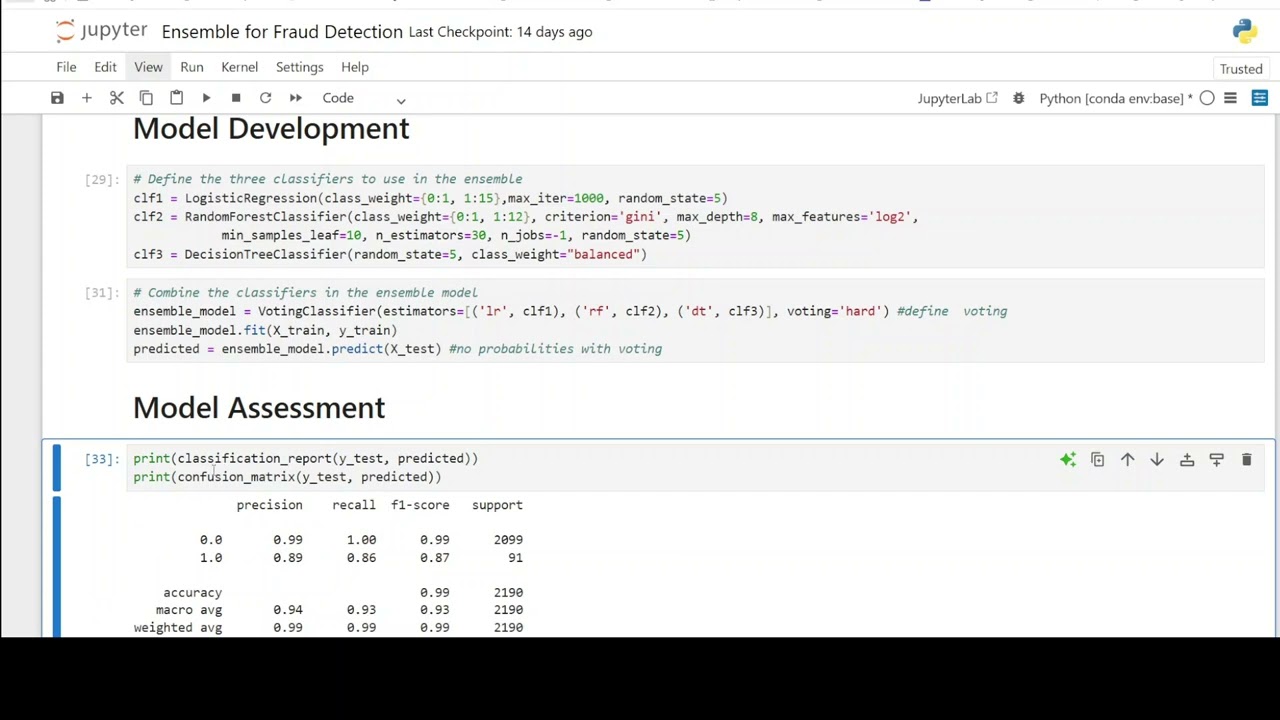Place cursor in clf1 LogisticRegression line
1280x720 pixels.
tap(430, 198)
